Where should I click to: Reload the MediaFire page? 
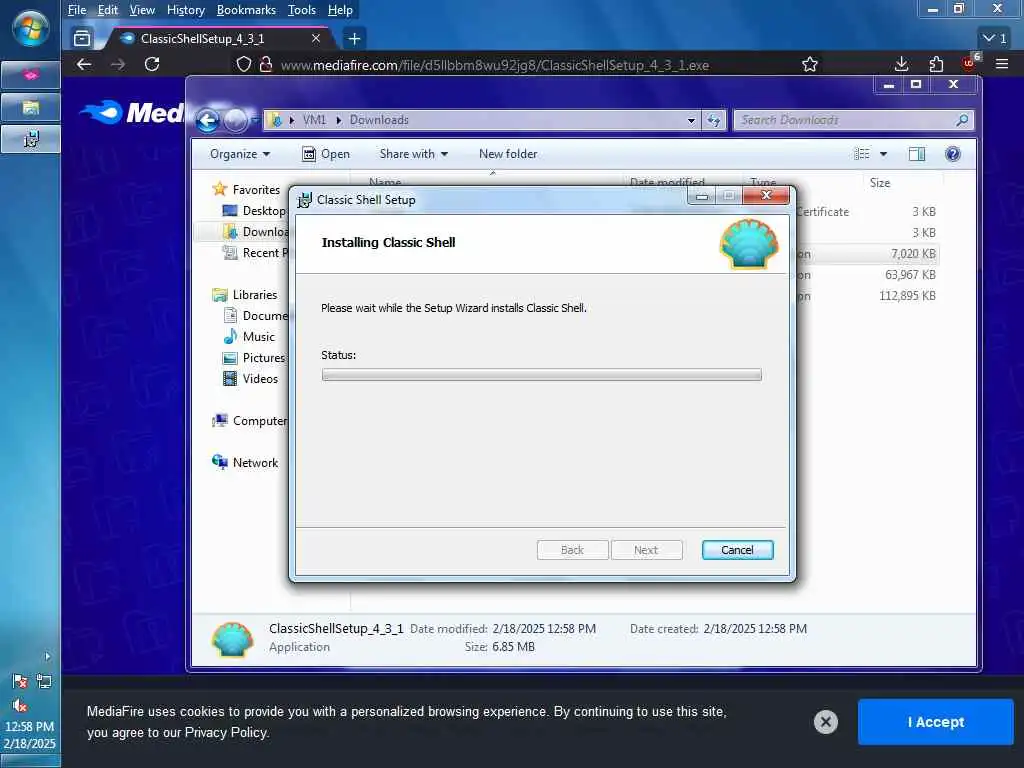(152, 64)
